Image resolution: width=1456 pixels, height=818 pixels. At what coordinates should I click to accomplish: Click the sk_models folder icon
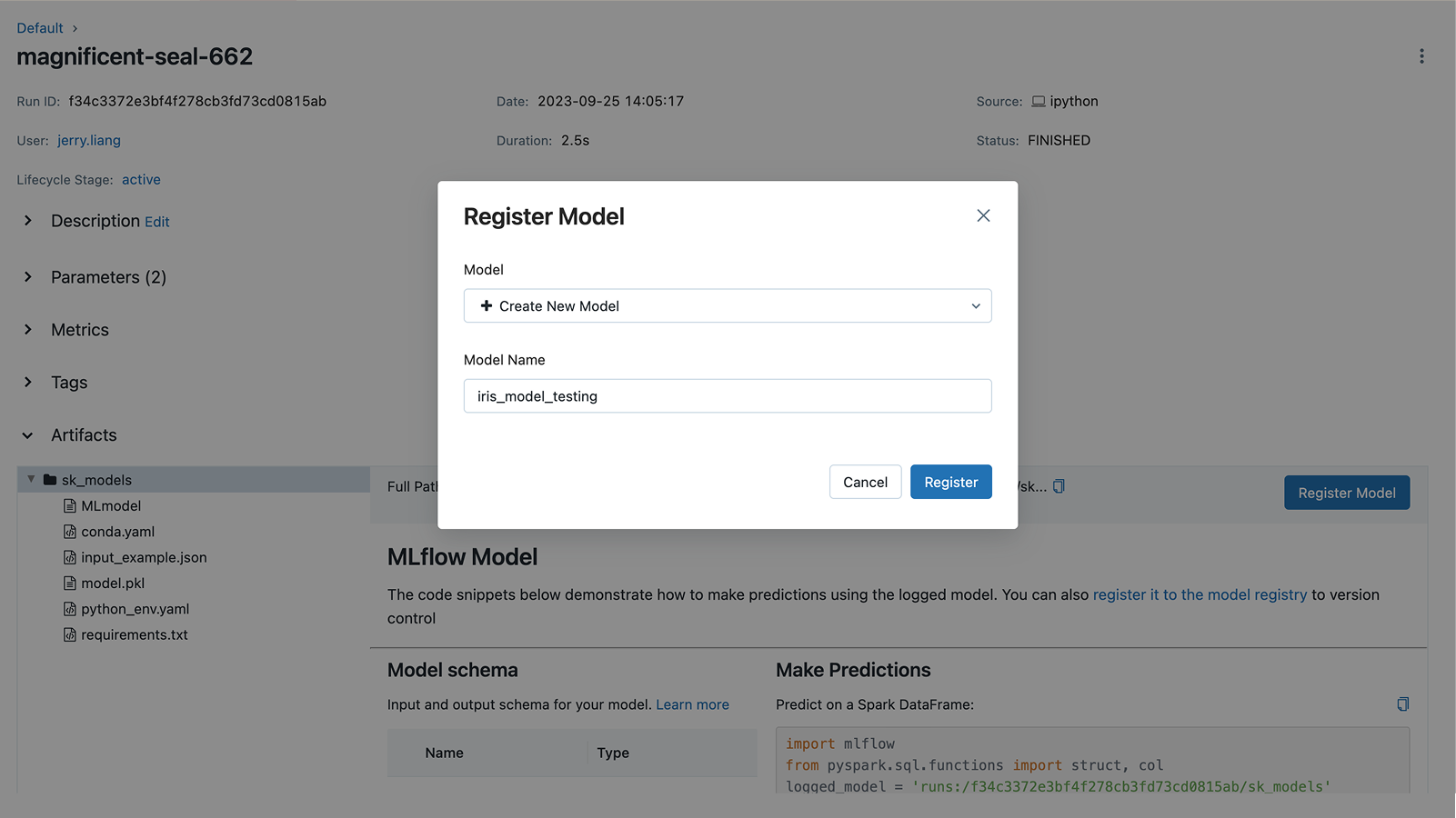point(50,480)
